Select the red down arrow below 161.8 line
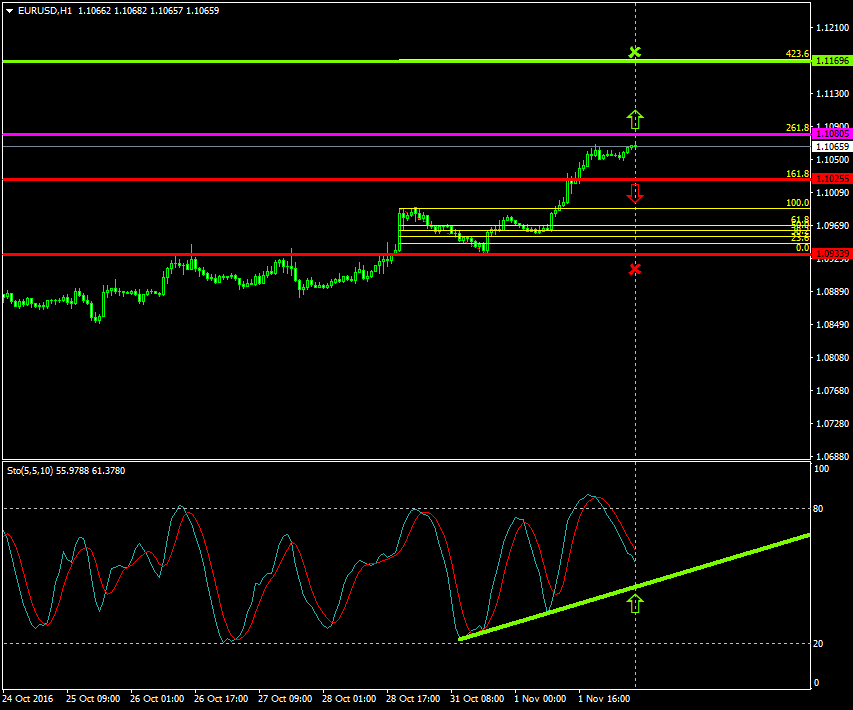 click(x=635, y=193)
